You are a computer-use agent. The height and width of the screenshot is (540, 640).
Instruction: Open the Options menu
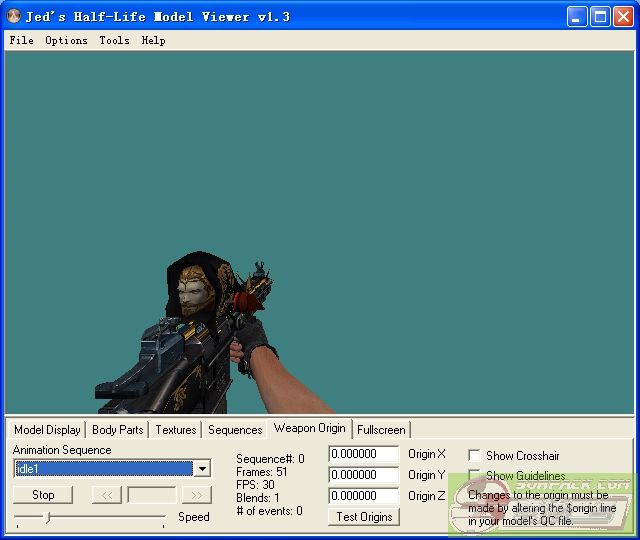click(x=66, y=41)
